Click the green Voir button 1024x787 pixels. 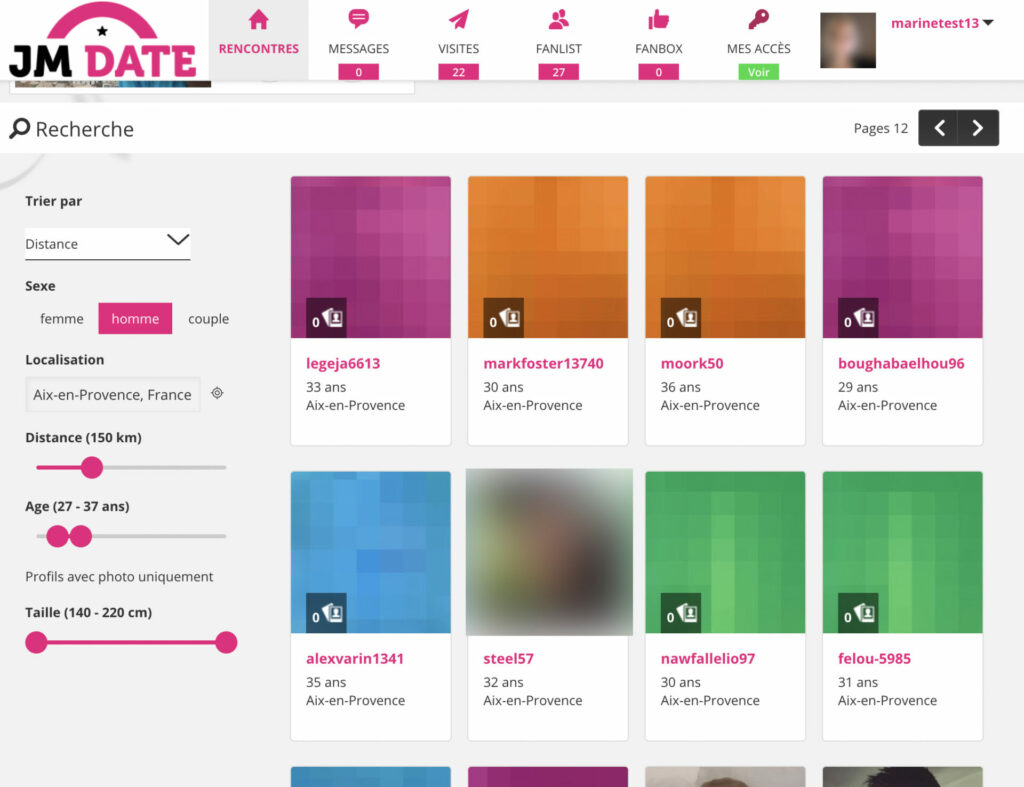(758, 72)
